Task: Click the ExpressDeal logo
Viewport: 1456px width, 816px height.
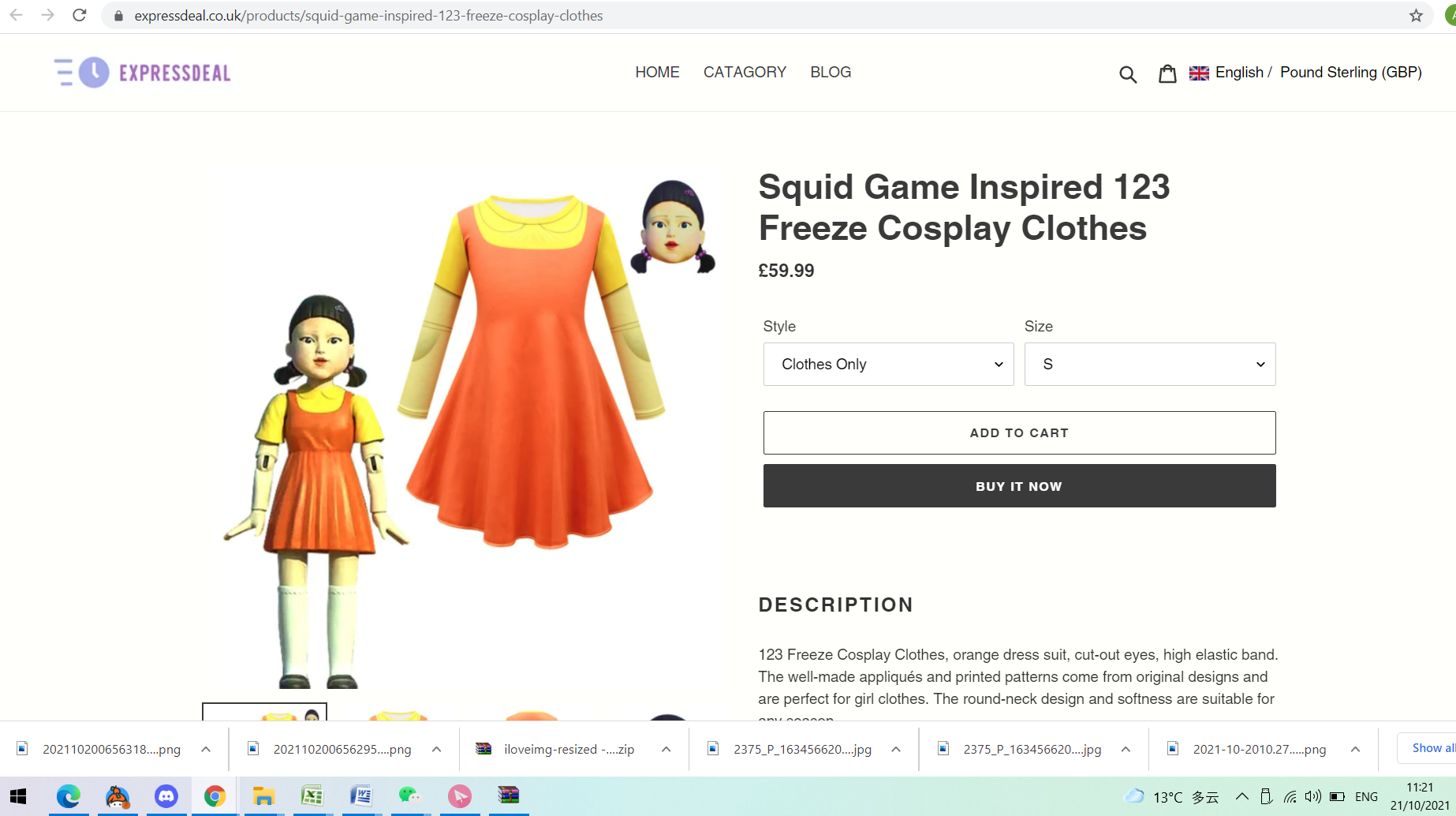Action: 143,73
